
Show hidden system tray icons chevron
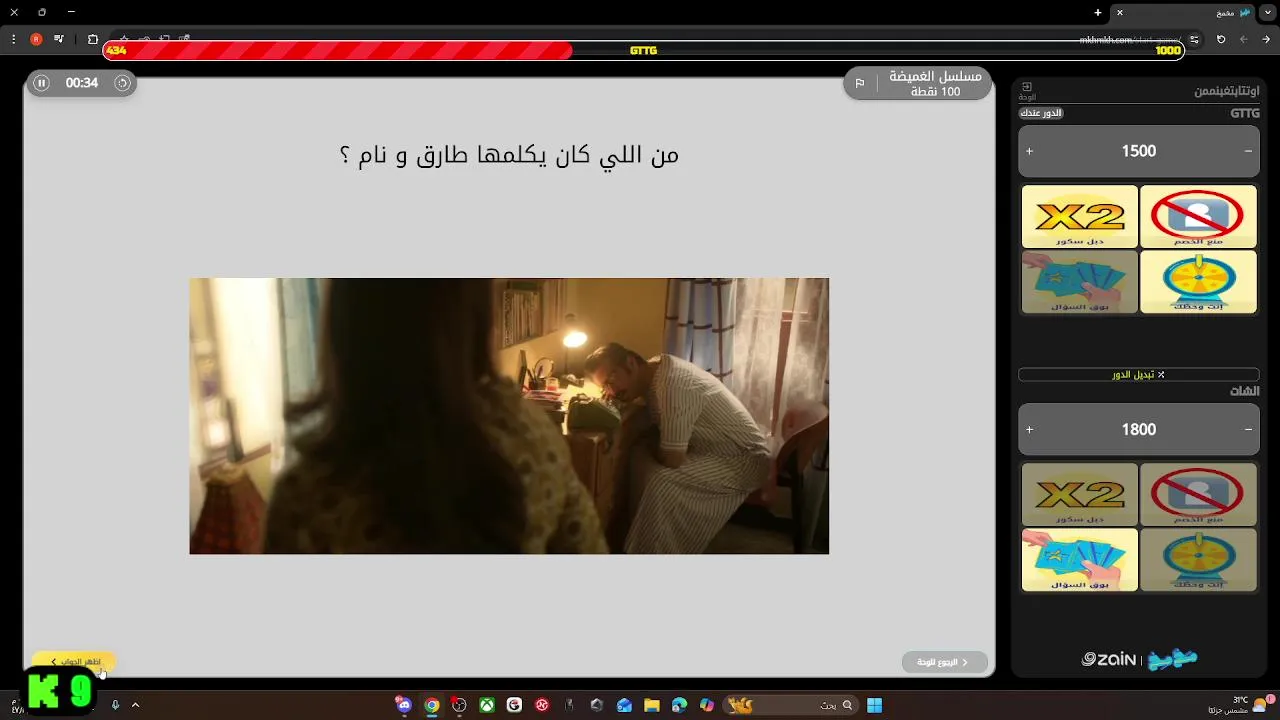[x=135, y=705]
